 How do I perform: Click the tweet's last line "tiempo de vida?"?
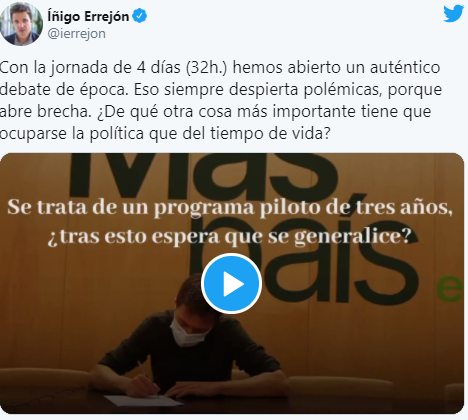(x=165, y=134)
